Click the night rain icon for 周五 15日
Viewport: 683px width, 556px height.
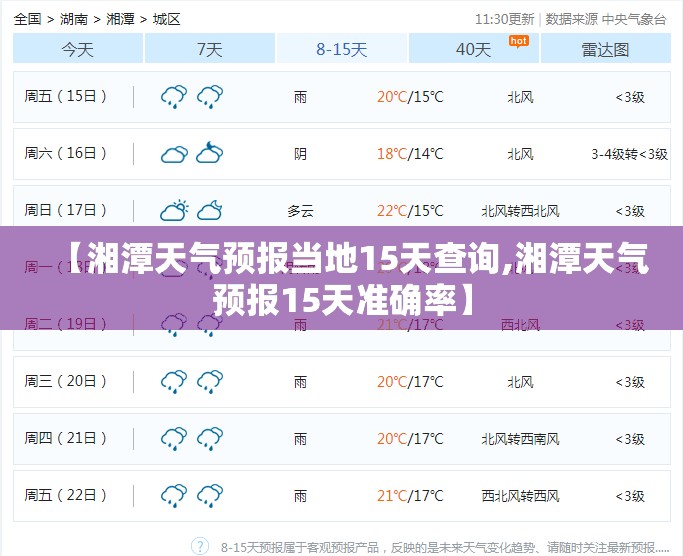pos(210,97)
